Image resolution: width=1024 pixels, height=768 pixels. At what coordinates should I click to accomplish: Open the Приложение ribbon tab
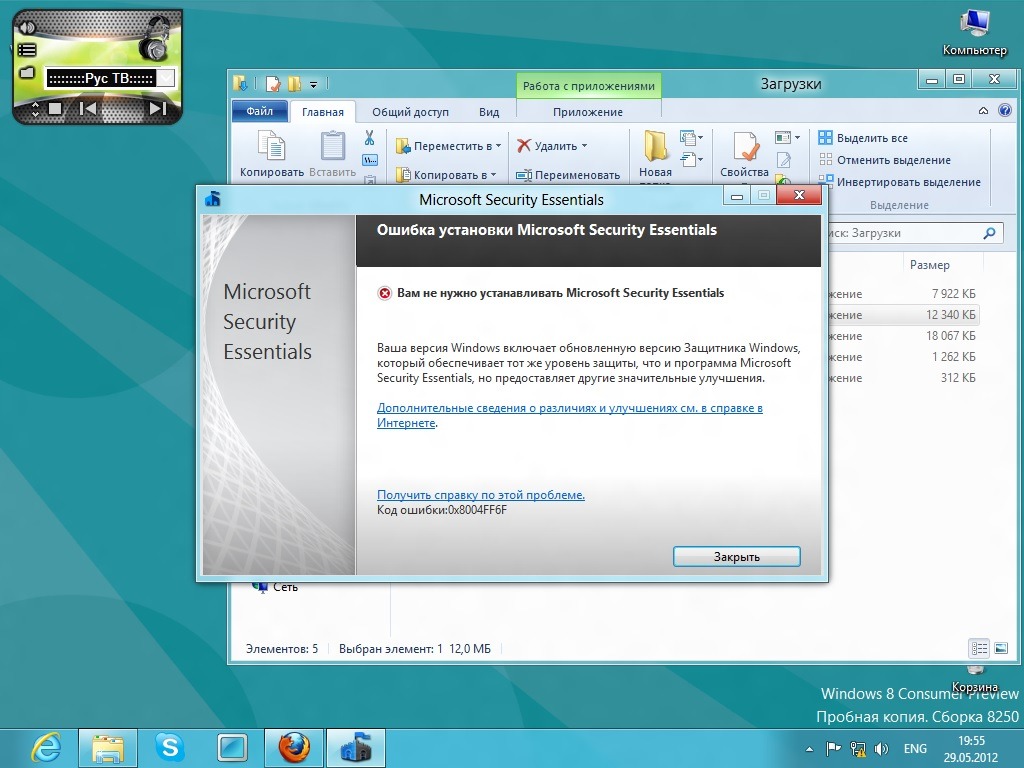pyautogui.click(x=588, y=112)
